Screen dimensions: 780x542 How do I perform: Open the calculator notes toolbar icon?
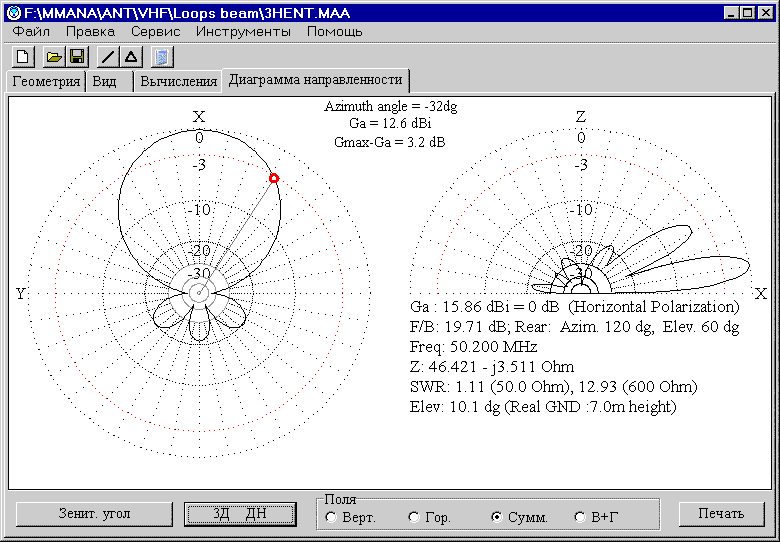[x=162, y=57]
